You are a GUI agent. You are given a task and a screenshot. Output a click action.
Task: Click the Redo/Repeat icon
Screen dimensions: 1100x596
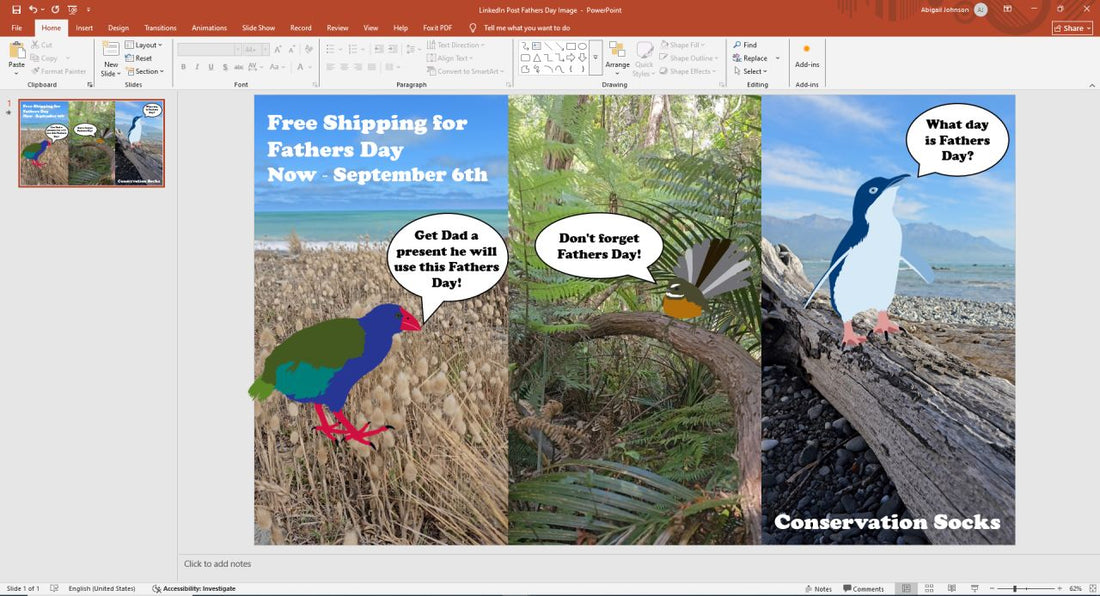click(55, 10)
